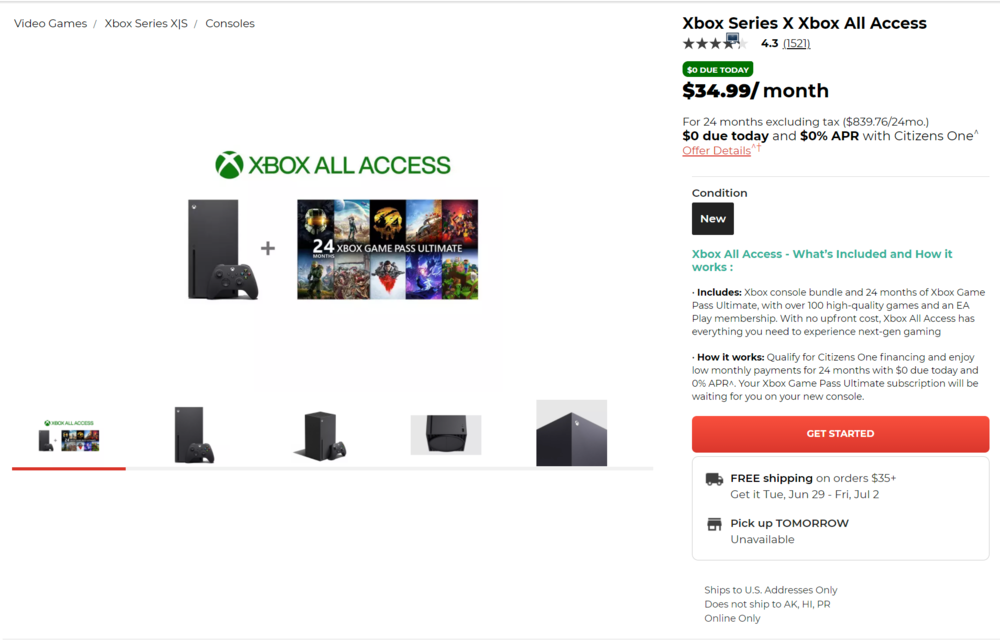This screenshot has width=1000, height=641.
Task: Click the plus sign between console and games
Action: (x=268, y=248)
